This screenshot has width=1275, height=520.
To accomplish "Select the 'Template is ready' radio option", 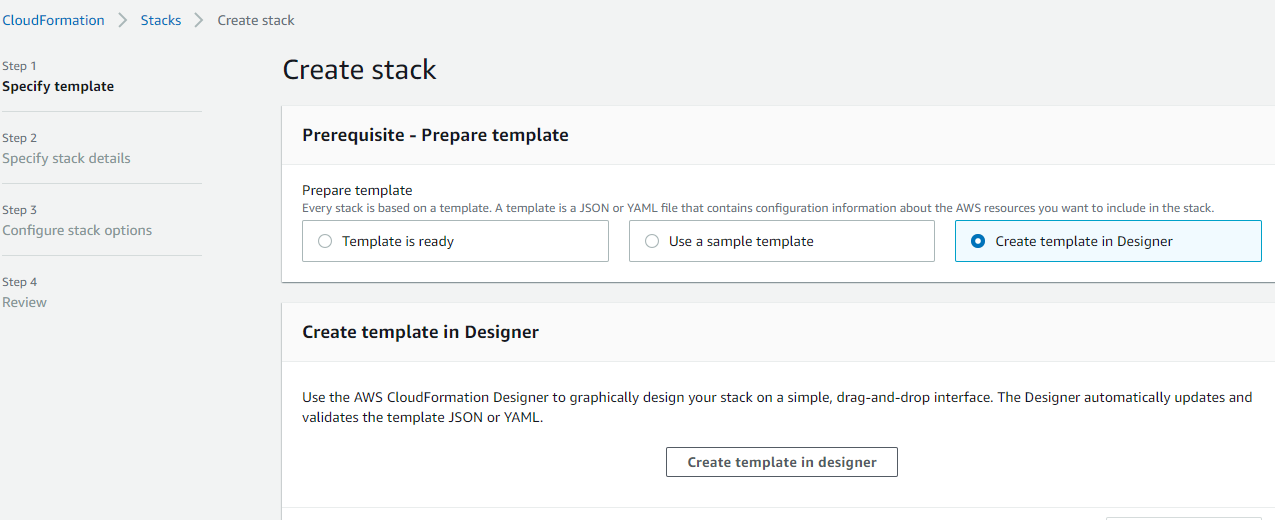I will point(455,241).
